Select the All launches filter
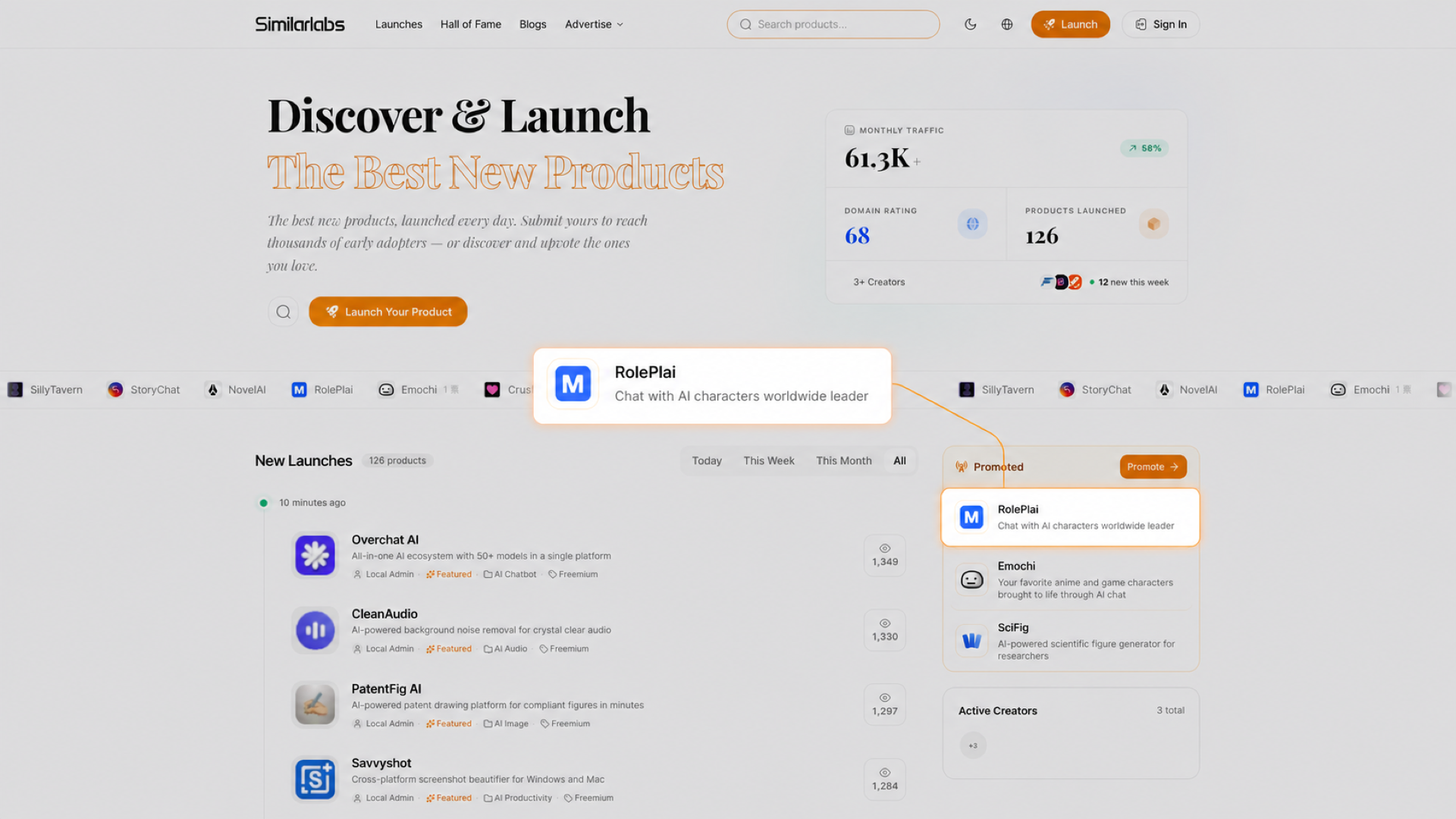The image size is (1456, 819). (899, 461)
